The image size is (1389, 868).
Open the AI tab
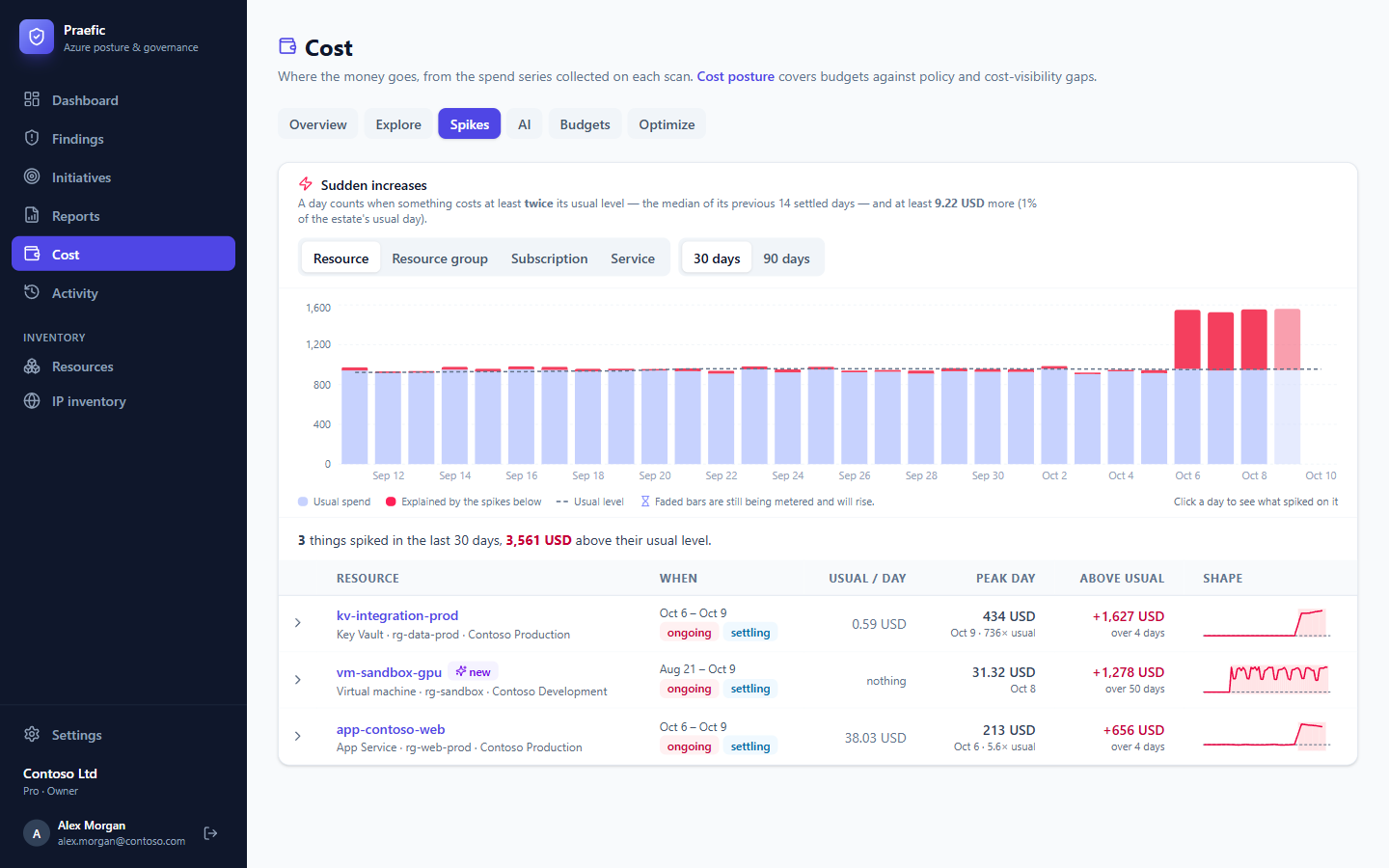click(x=525, y=124)
